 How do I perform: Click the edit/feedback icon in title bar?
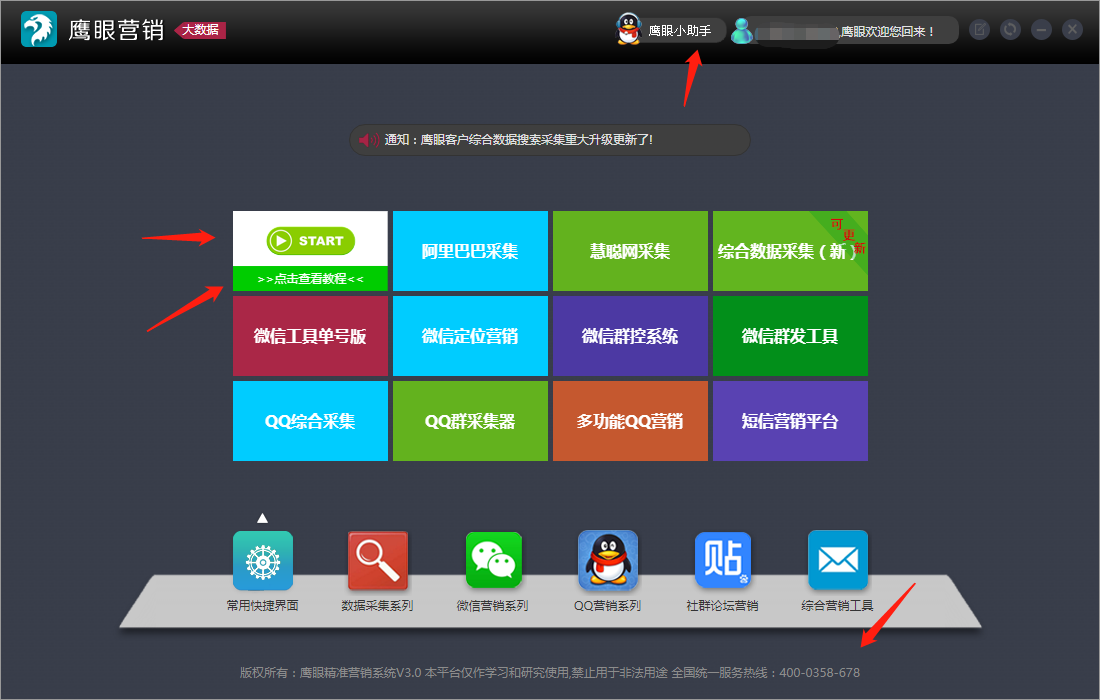[979, 29]
